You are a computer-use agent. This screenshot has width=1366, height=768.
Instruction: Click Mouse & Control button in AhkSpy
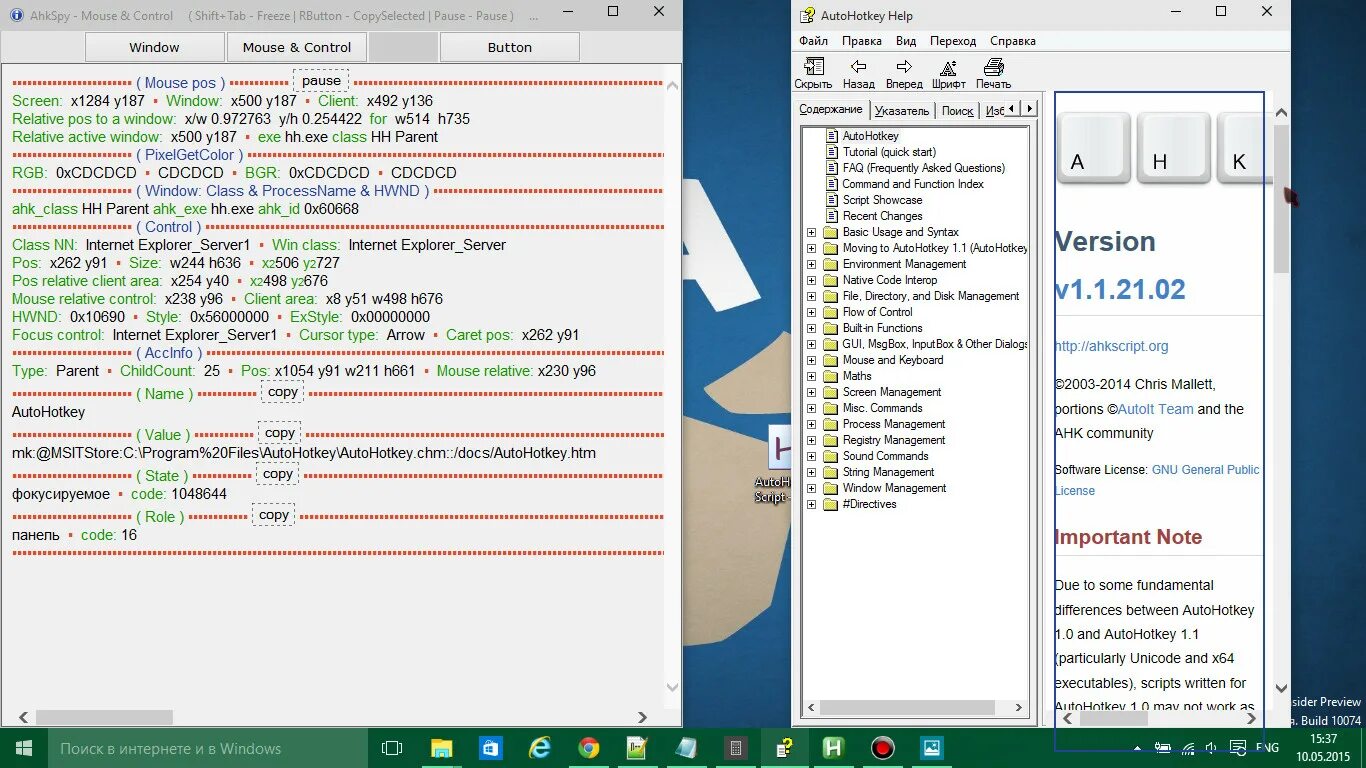coord(296,47)
